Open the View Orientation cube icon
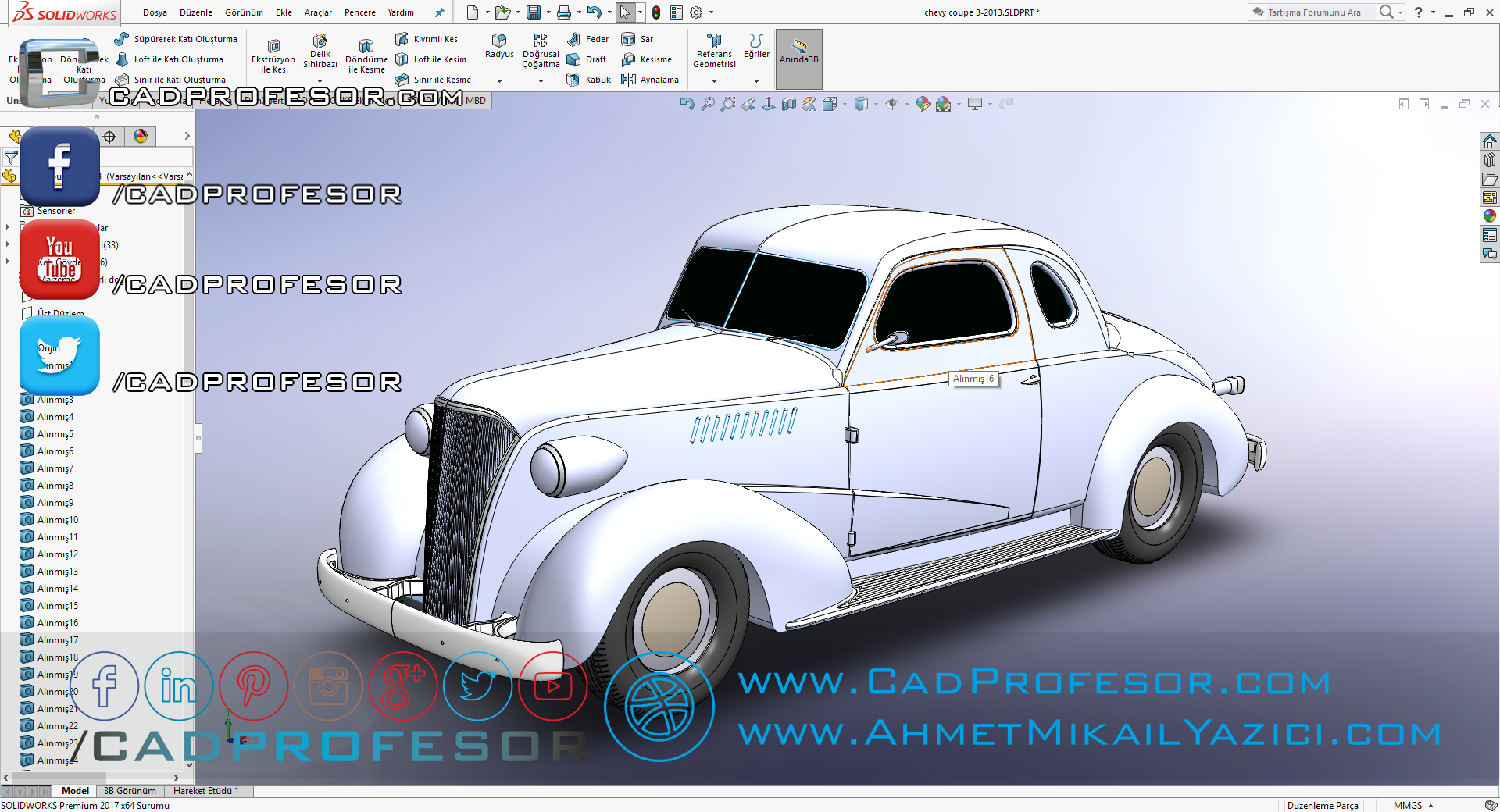This screenshot has height=812, width=1500. tap(830, 104)
